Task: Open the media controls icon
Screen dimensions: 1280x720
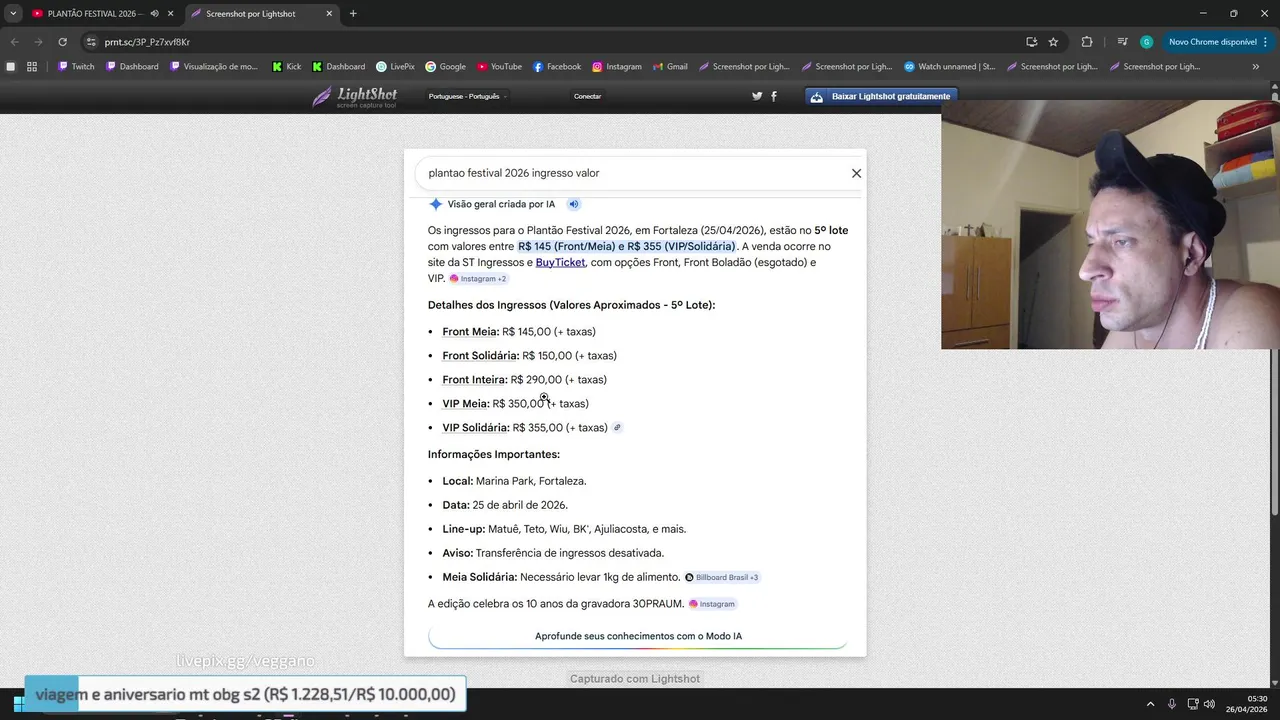Action: (1122, 42)
